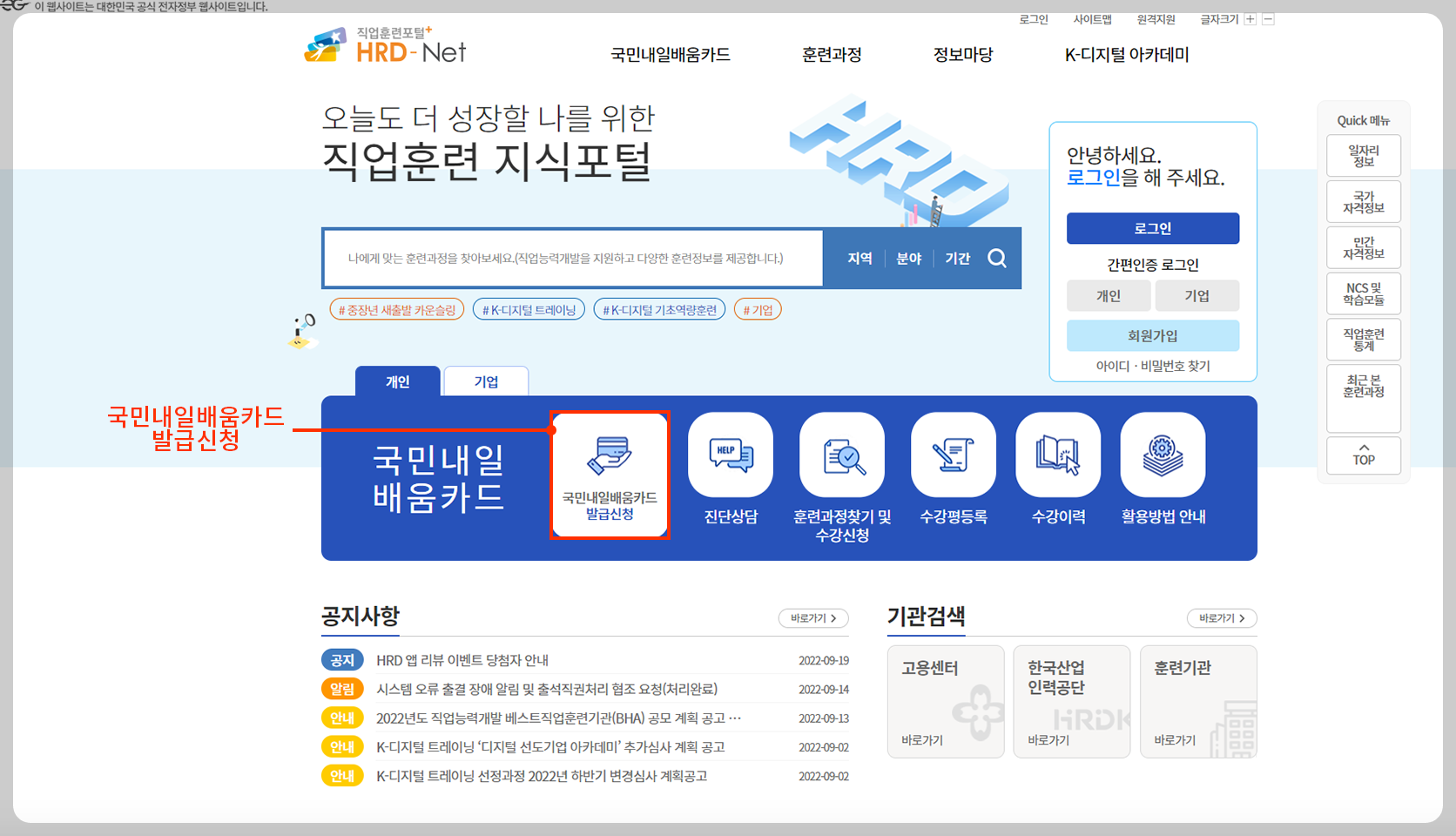Open 정보마당 main menu
The width and height of the screenshot is (1456, 836).
pyautogui.click(x=963, y=55)
